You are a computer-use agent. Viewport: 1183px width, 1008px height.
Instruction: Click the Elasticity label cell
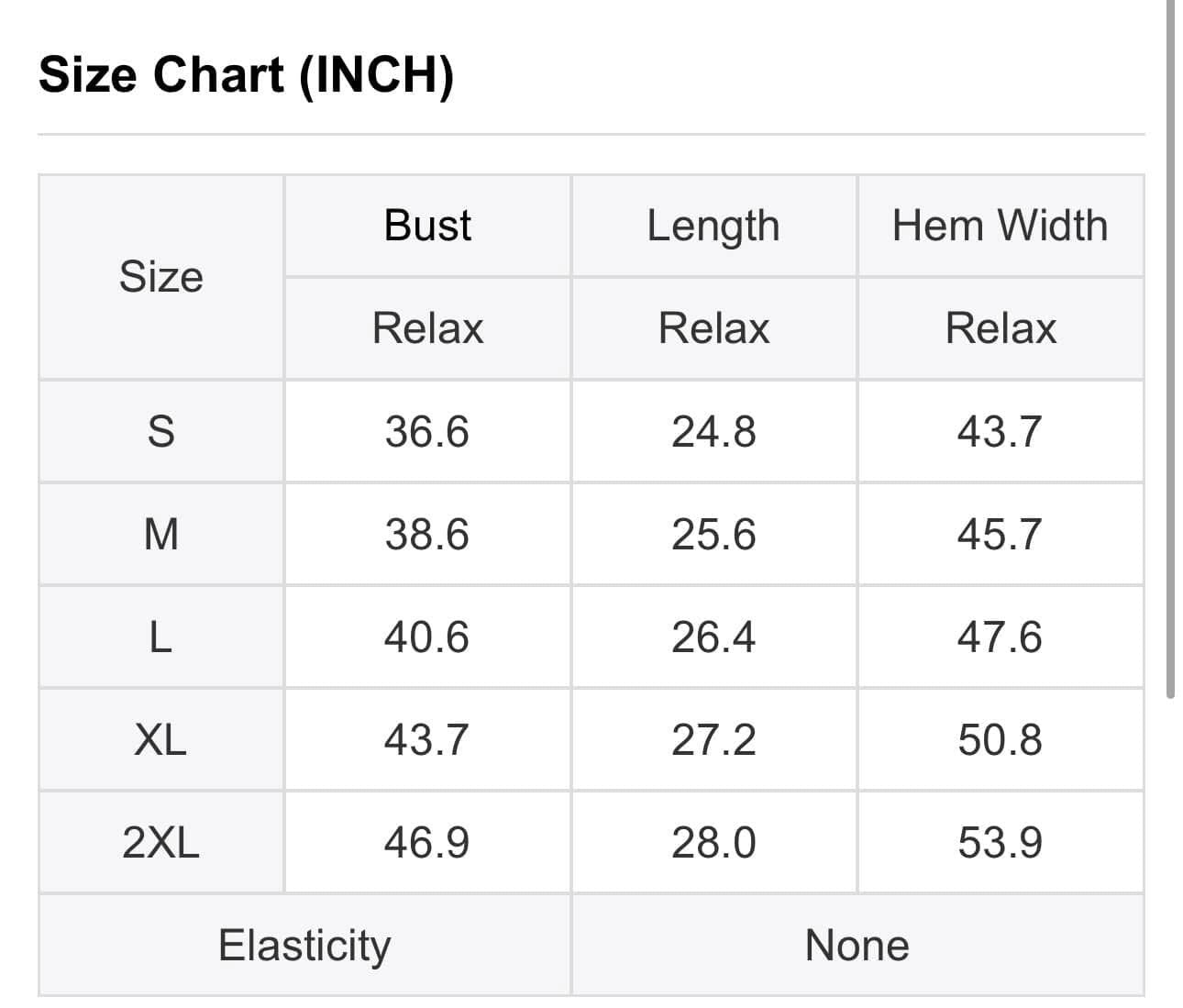304,945
